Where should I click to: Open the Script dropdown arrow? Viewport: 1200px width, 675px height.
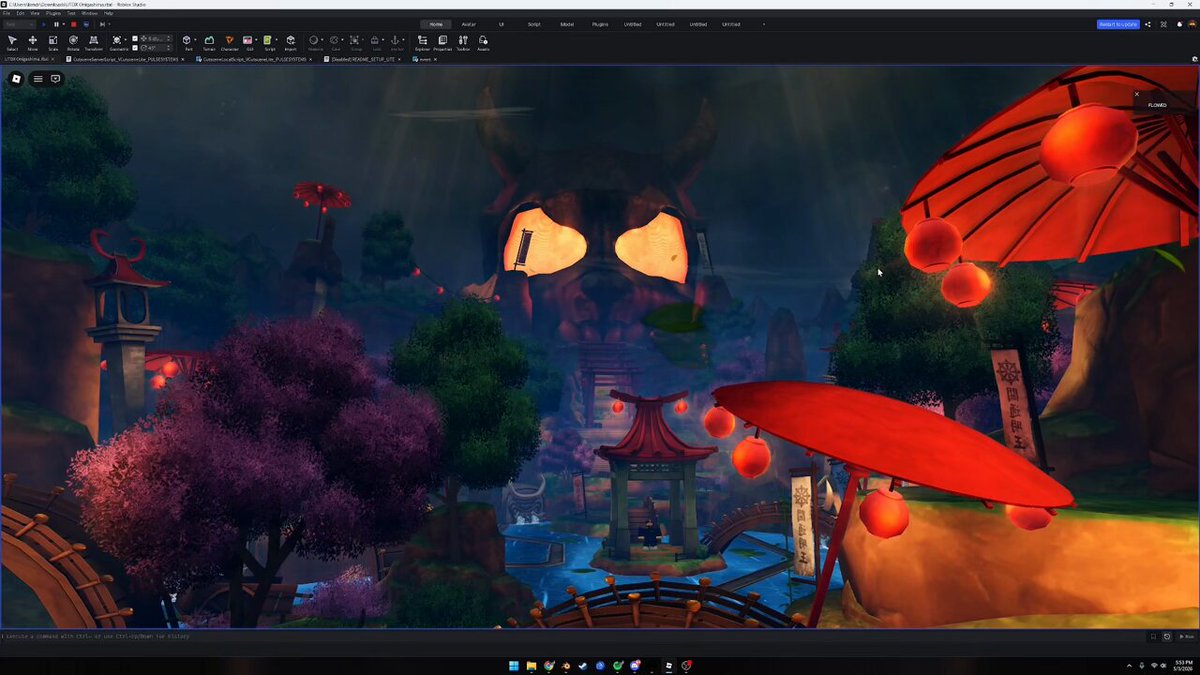pyautogui.click(x=277, y=39)
